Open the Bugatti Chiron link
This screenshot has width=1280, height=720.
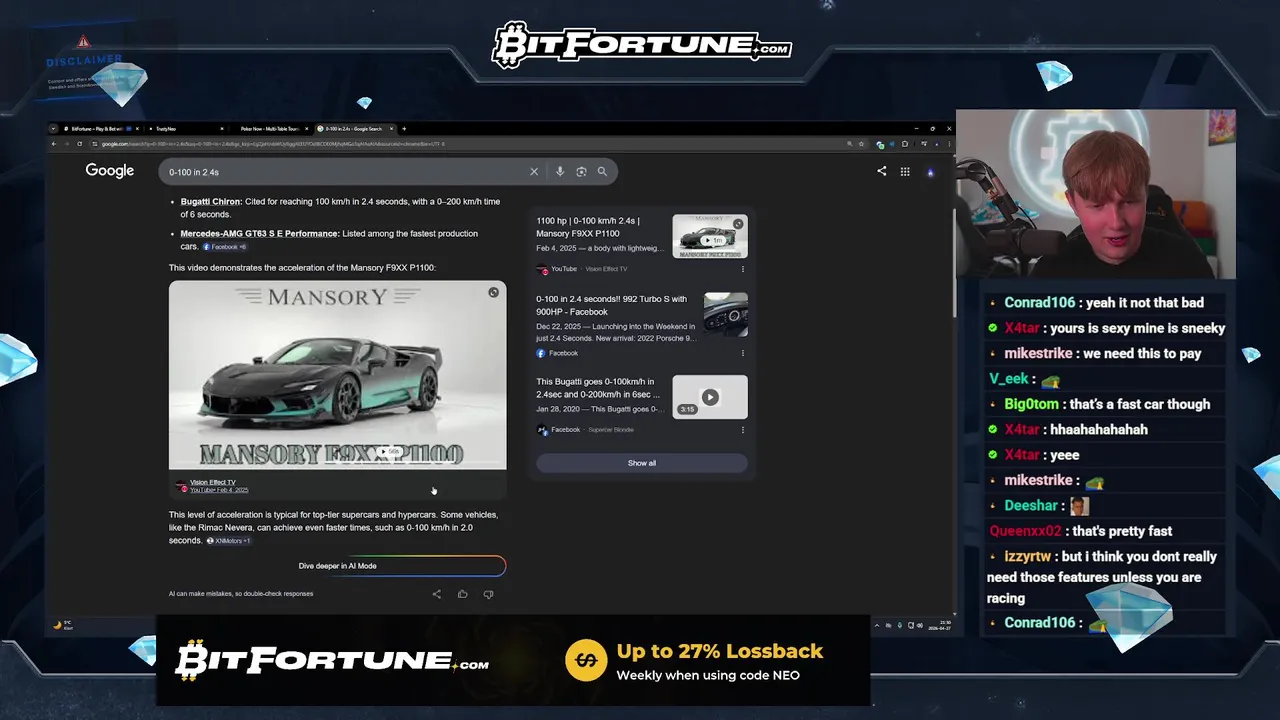pyautogui.click(x=211, y=201)
